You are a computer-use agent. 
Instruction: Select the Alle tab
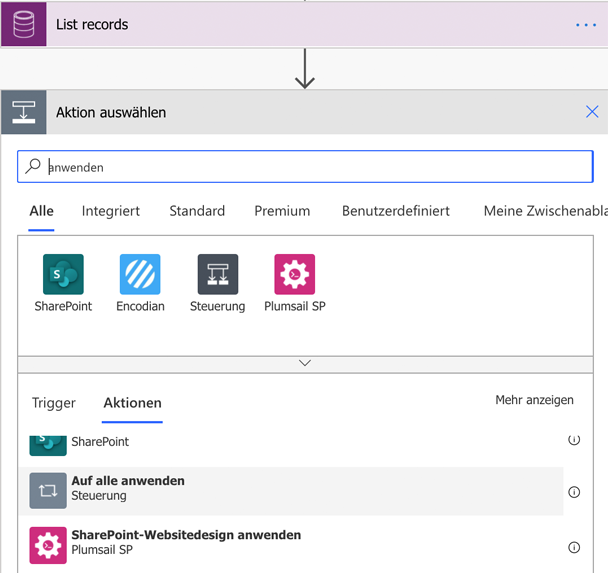coord(41,211)
